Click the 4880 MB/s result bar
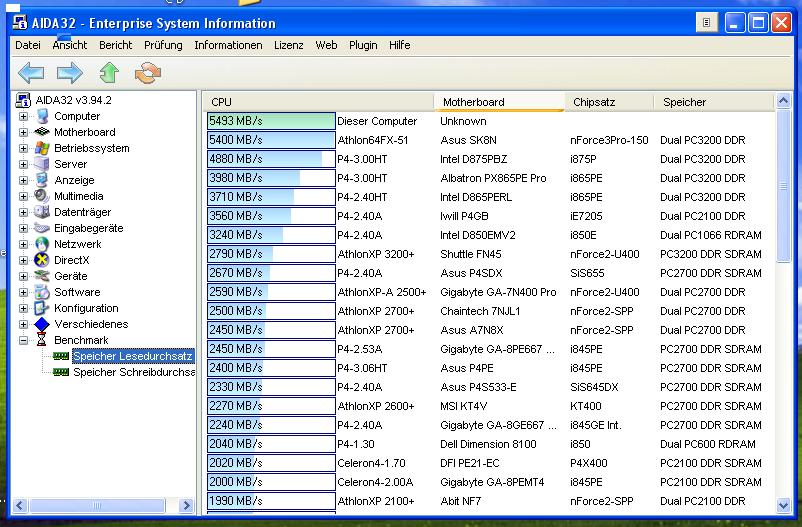802x527 pixels. [271, 159]
